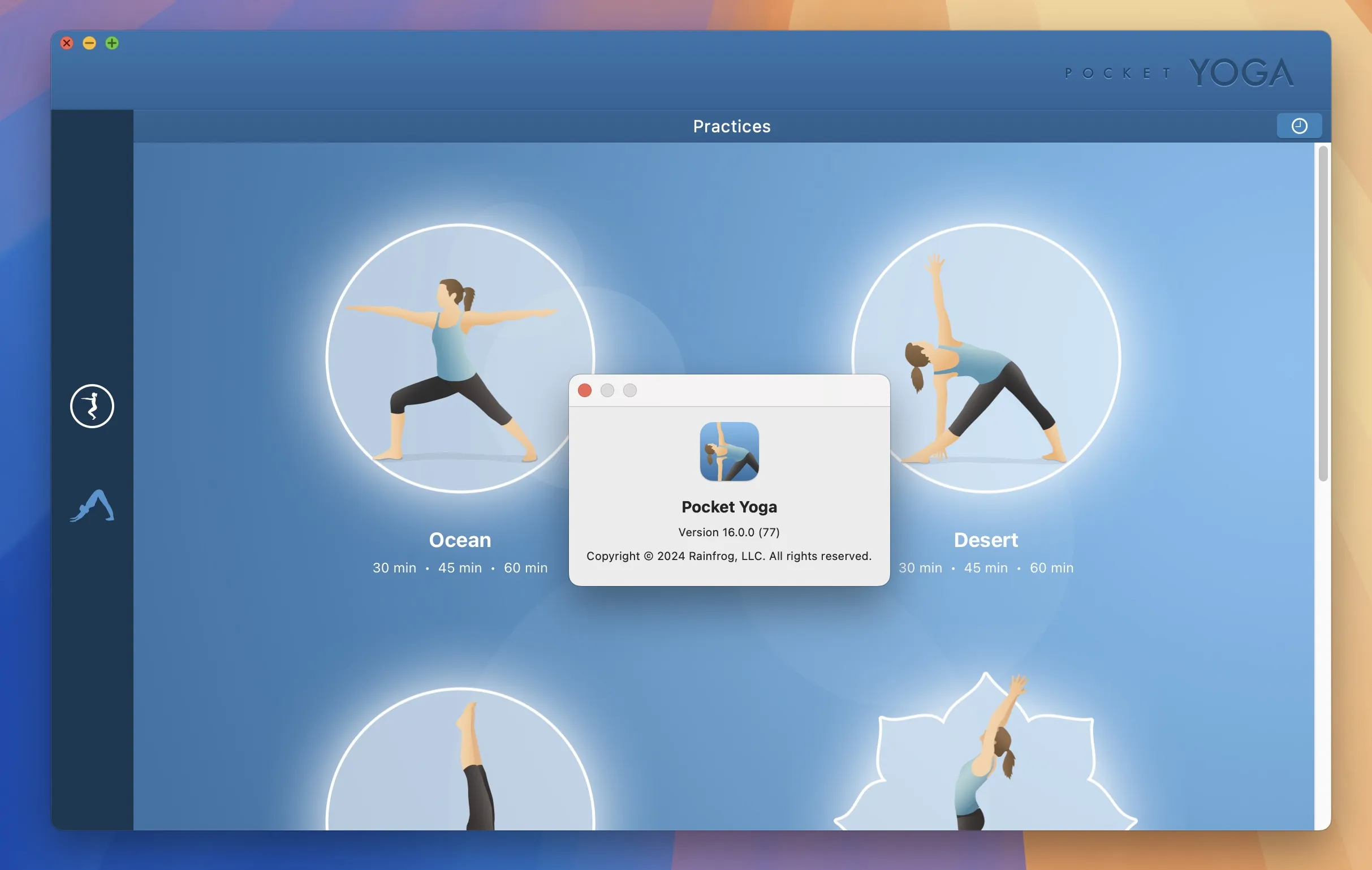The height and width of the screenshot is (870, 1372).
Task: Click the vertical scrollbar in Practices
Action: 1323,313
